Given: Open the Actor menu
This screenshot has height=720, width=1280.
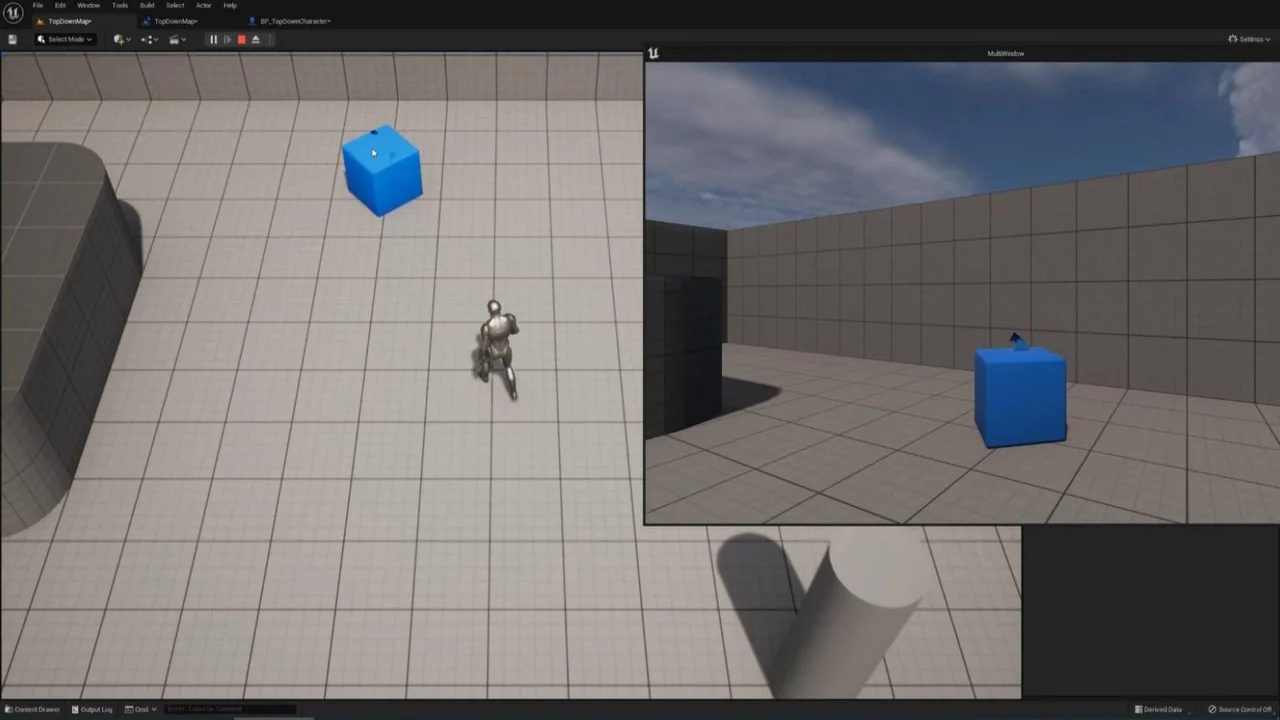Looking at the screenshot, I should click(203, 5).
